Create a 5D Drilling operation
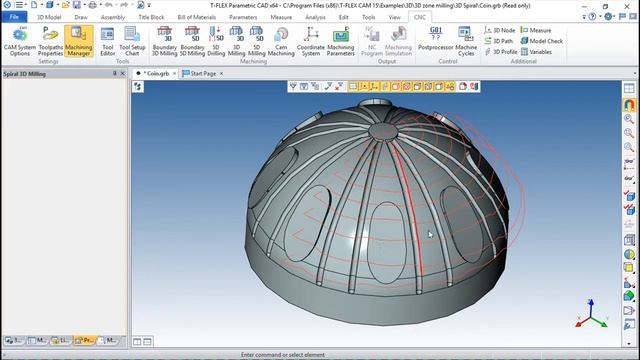This screenshot has width=640, height=360. [x=216, y=41]
